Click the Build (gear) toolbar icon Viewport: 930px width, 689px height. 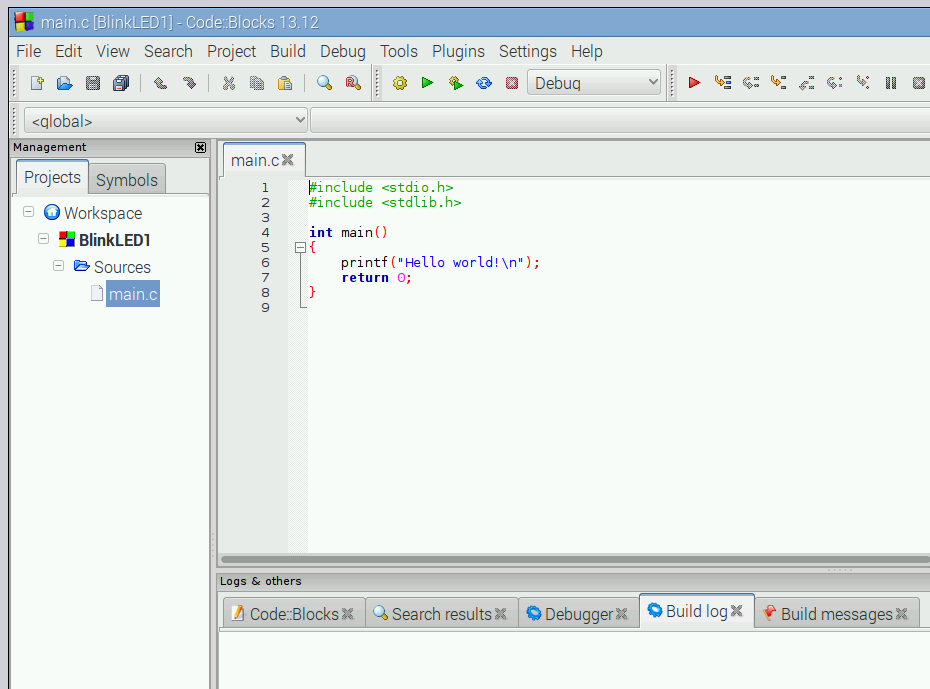[x=399, y=82]
